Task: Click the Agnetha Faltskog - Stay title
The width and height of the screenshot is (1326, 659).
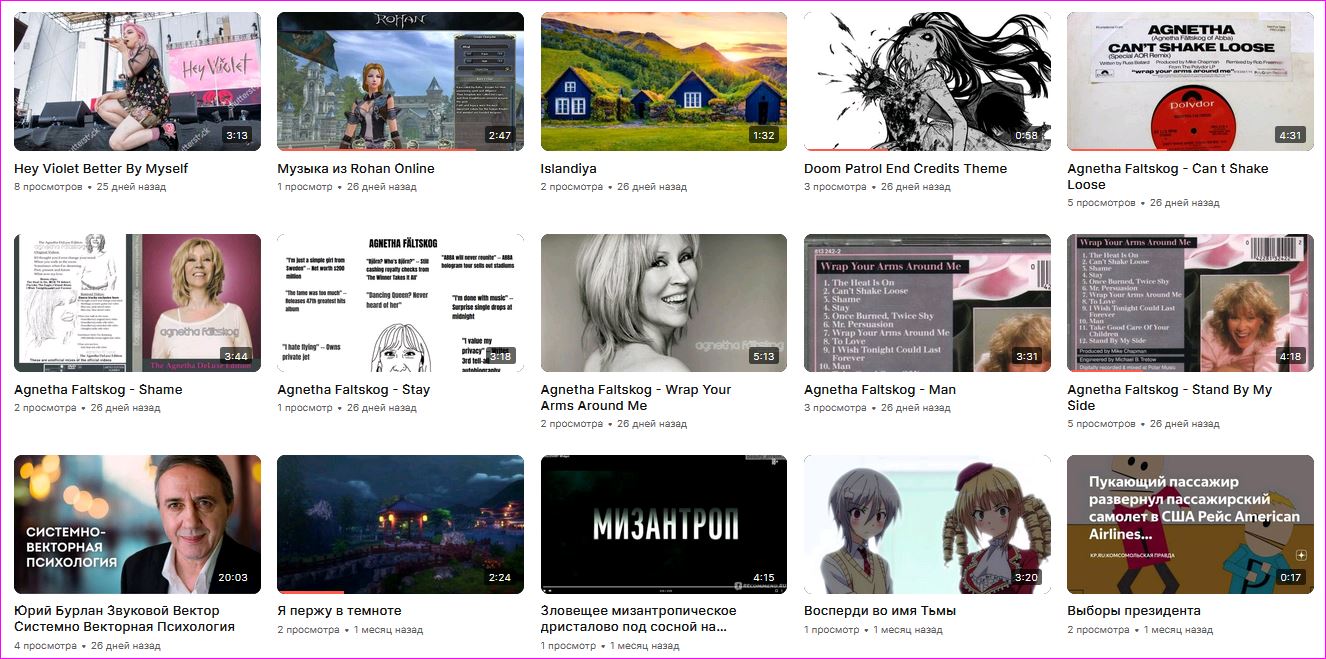Action: [354, 390]
